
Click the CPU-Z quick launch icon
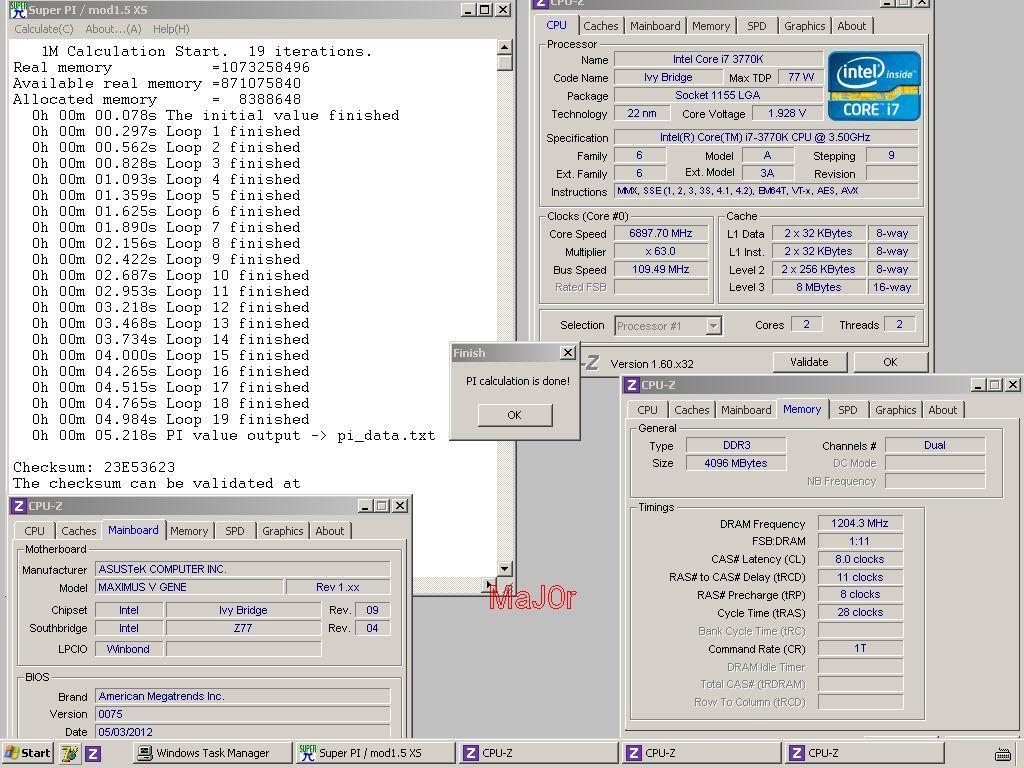pos(93,753)
